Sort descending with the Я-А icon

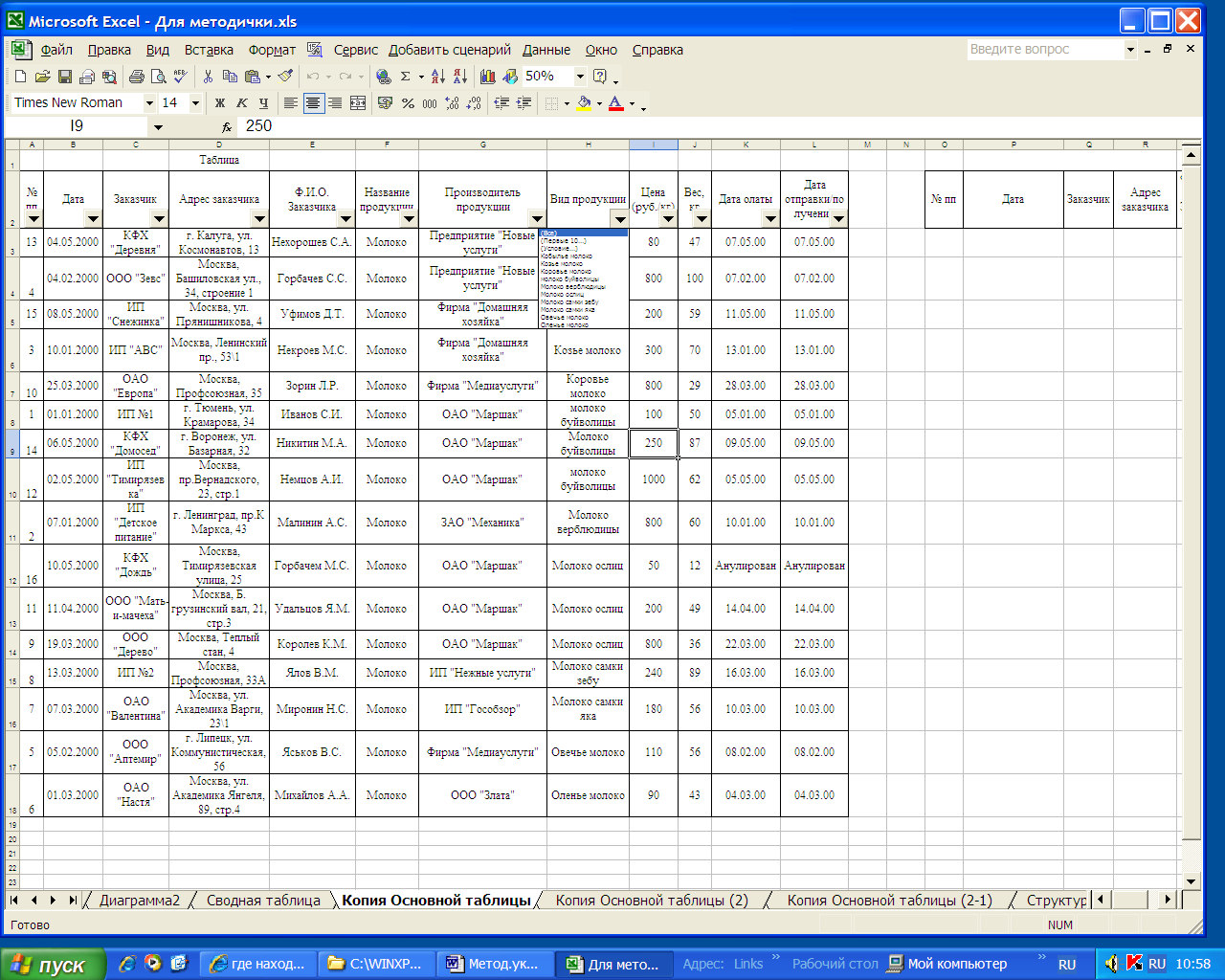[x=459, y=77]
